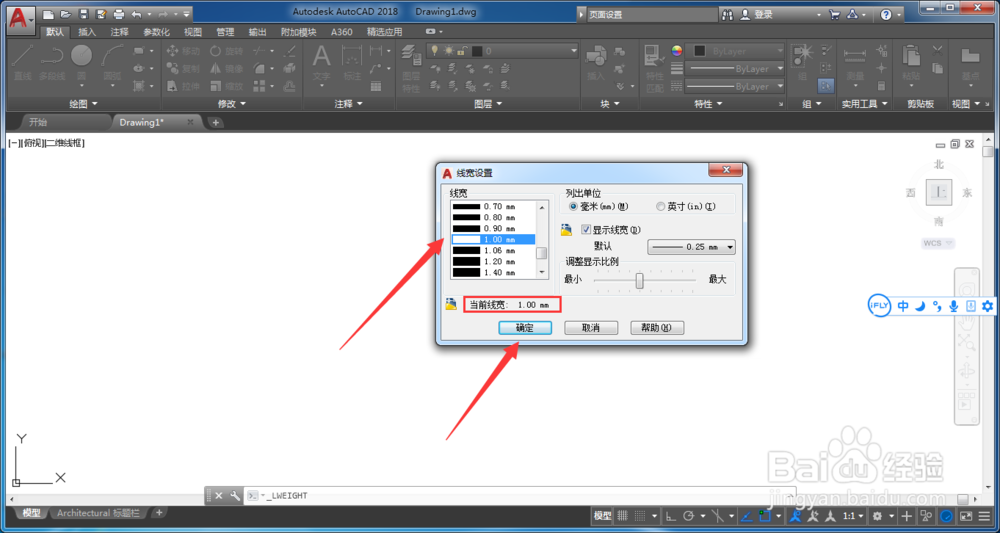The width and height of the screenshot is (1000, 533).
Task: Toggle polar tracking in status bar
Action: point(689,516)
